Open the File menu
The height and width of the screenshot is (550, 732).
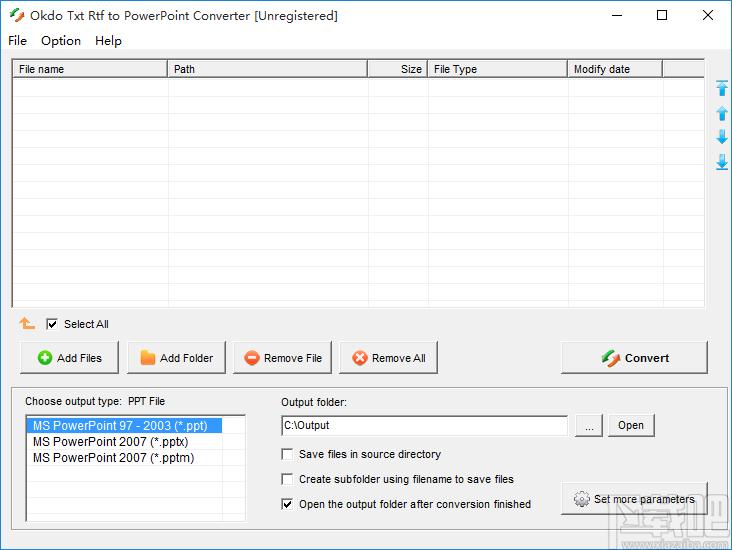(x=17, y=41)
